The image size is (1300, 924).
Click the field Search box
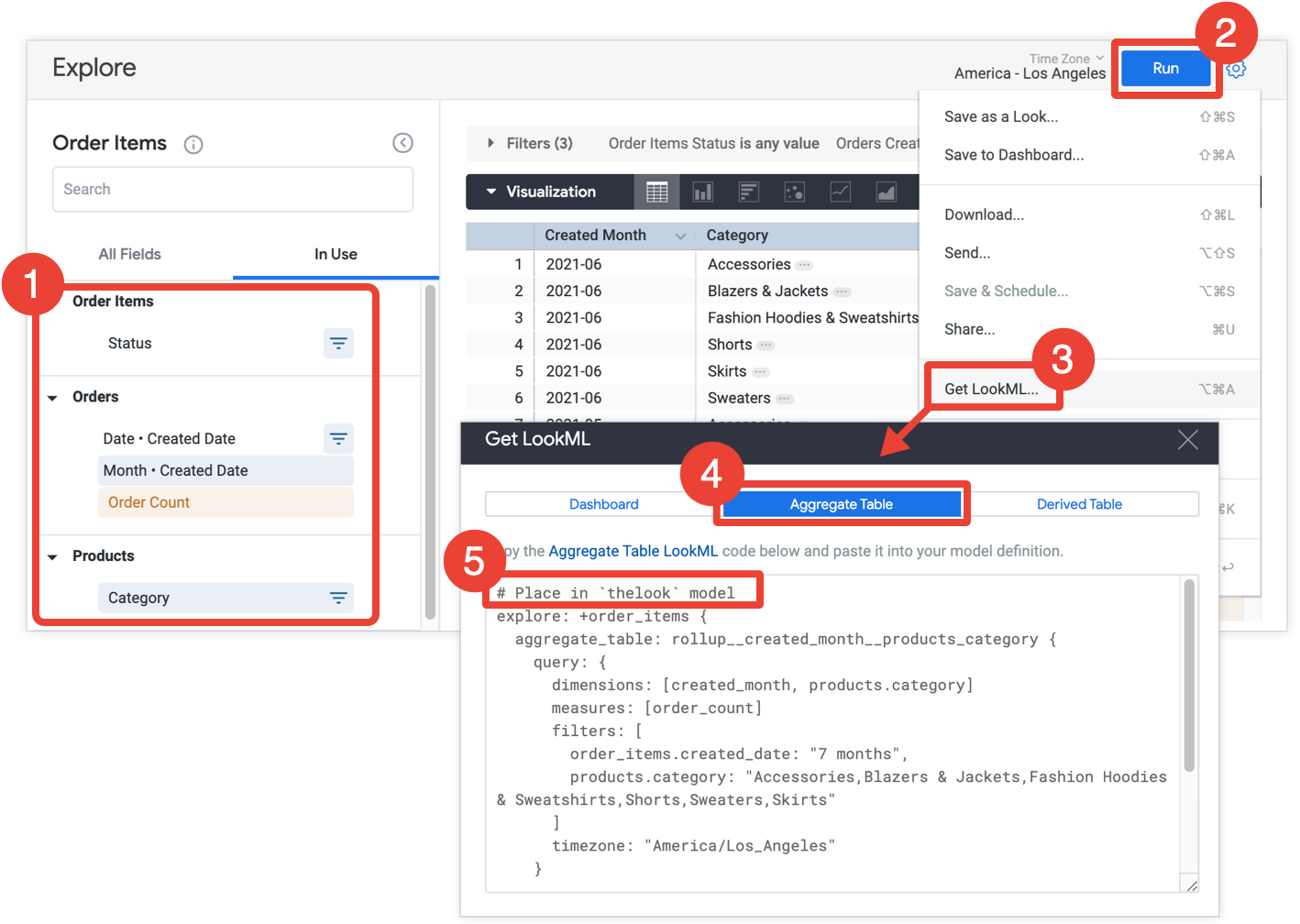click(x=233, y=190)
